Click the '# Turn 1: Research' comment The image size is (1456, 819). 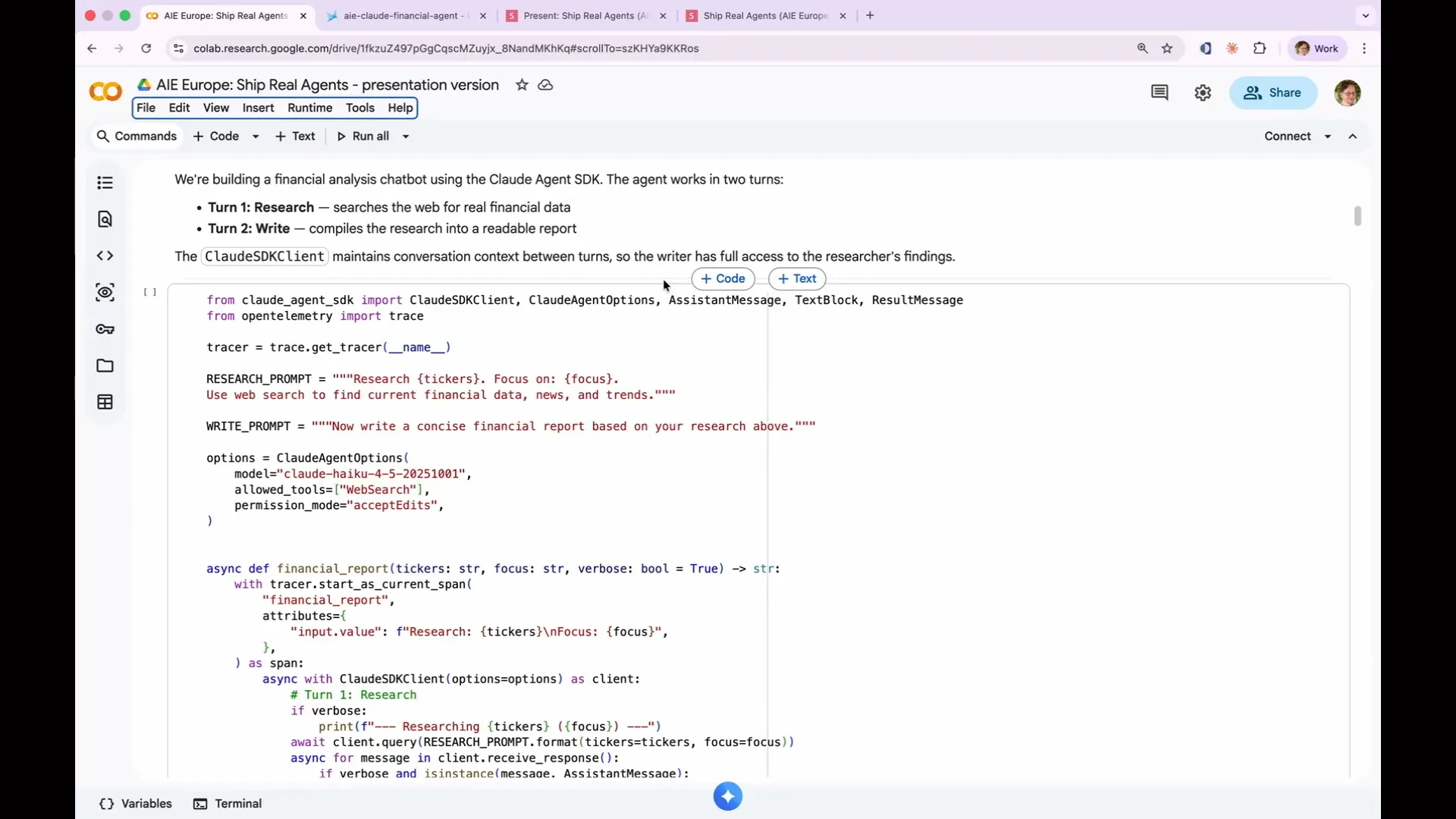[353, 695]
